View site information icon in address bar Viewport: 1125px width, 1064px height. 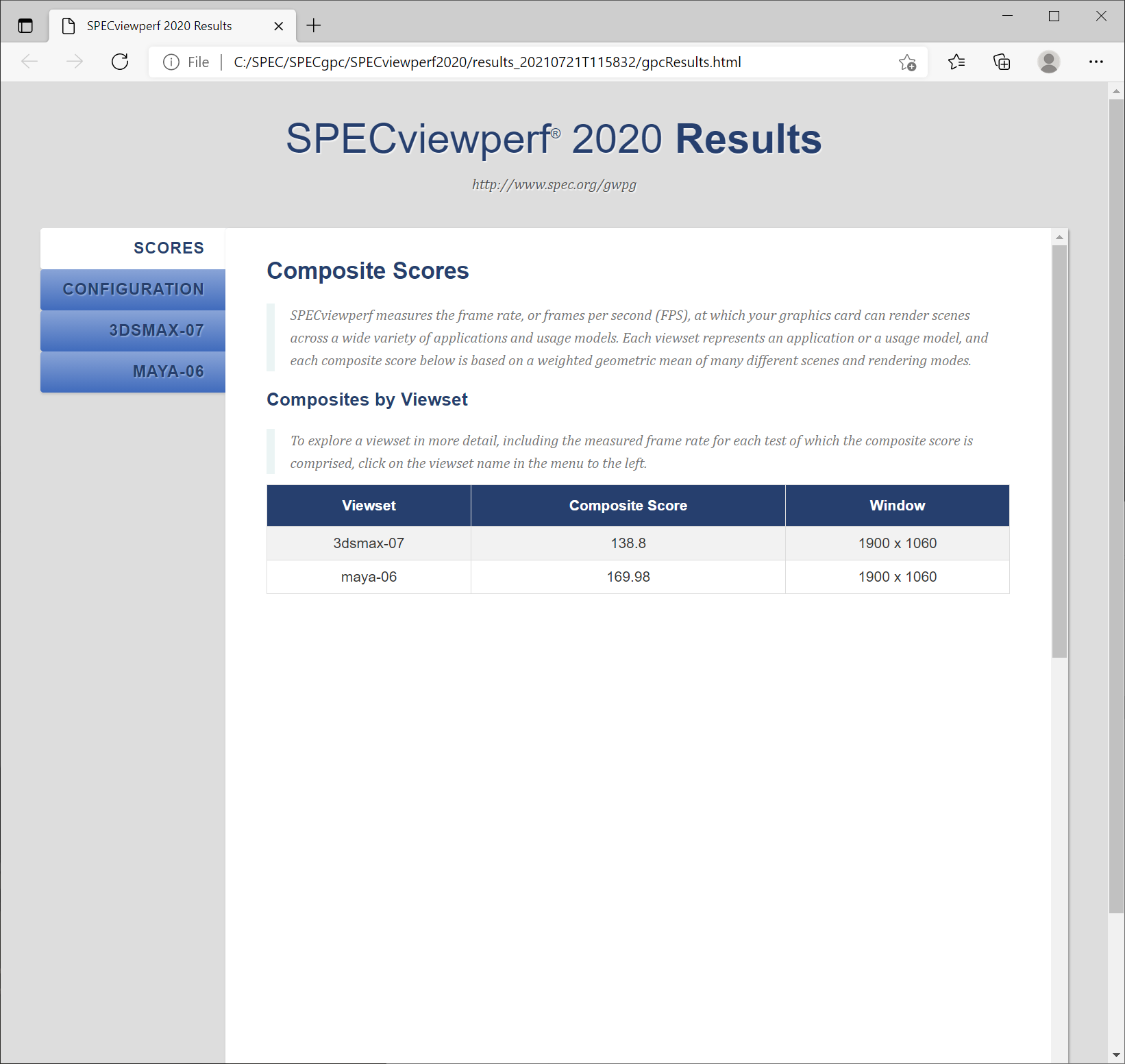[171, 62]
